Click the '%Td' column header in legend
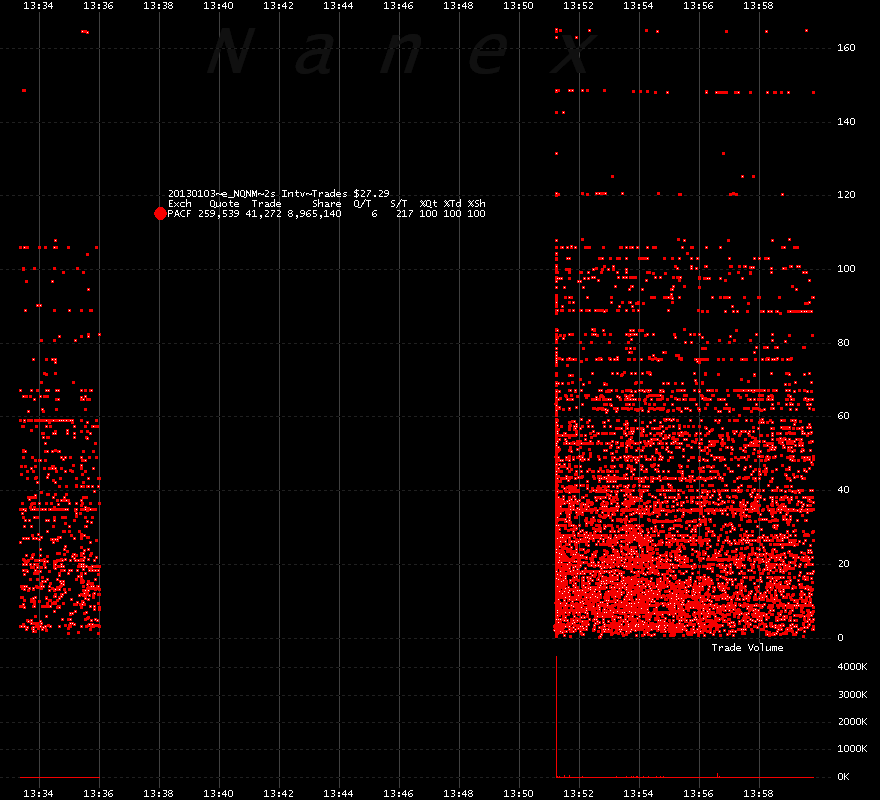The height and width of the screenshot is (800, 880). [452, 204]
